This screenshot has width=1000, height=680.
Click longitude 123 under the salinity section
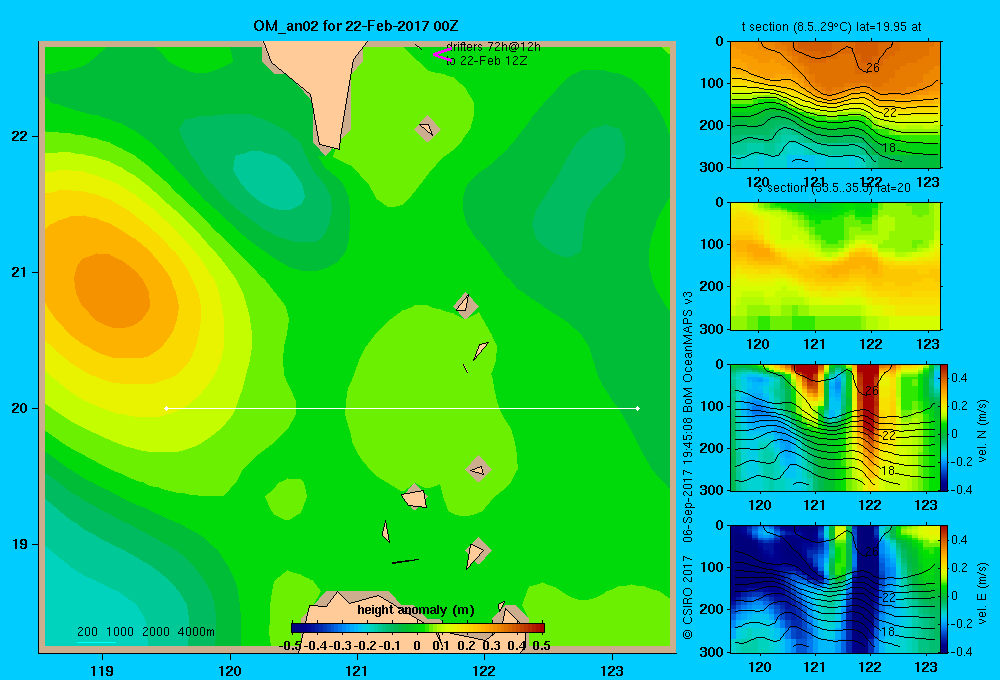927,344
